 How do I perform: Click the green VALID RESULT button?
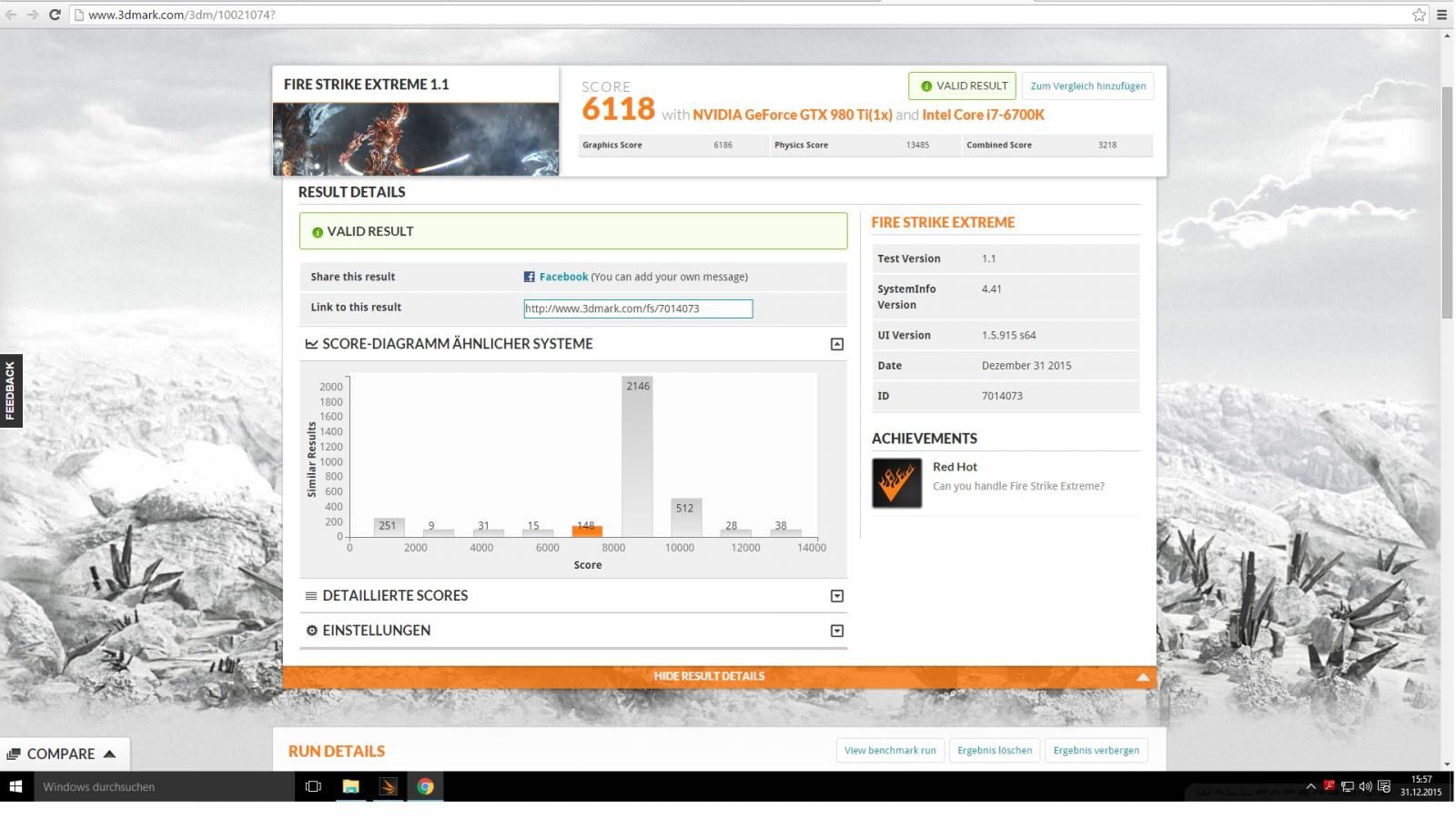coord(963,86)
